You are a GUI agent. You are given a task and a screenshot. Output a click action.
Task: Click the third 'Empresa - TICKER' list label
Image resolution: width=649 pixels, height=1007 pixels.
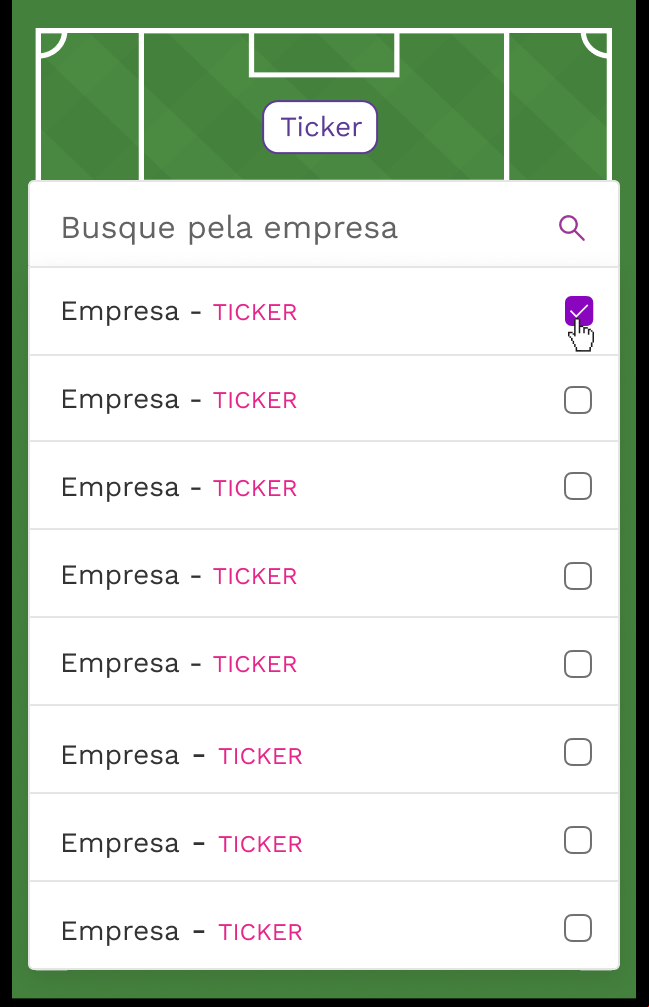coord(179,487)
